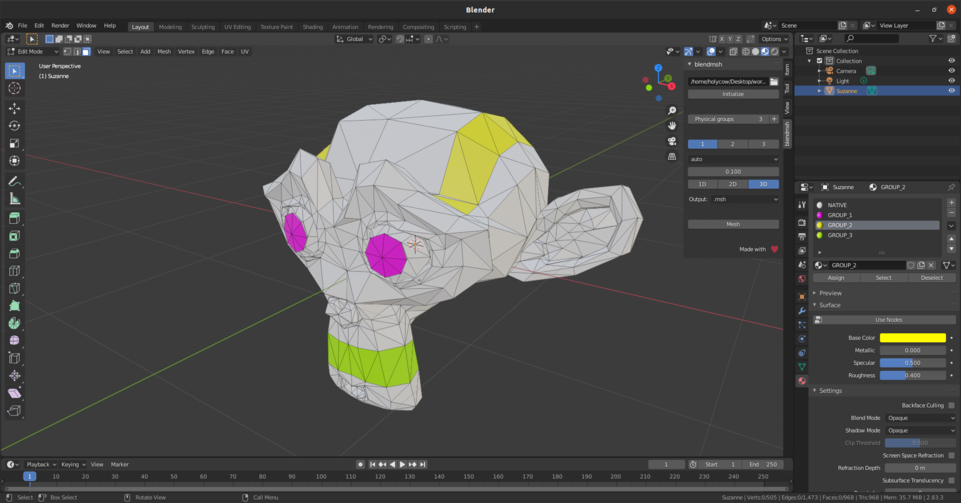Adjust the Roughness slider
Screen dimensions: 961x503
pyautogui.click(x=913, y=375)
